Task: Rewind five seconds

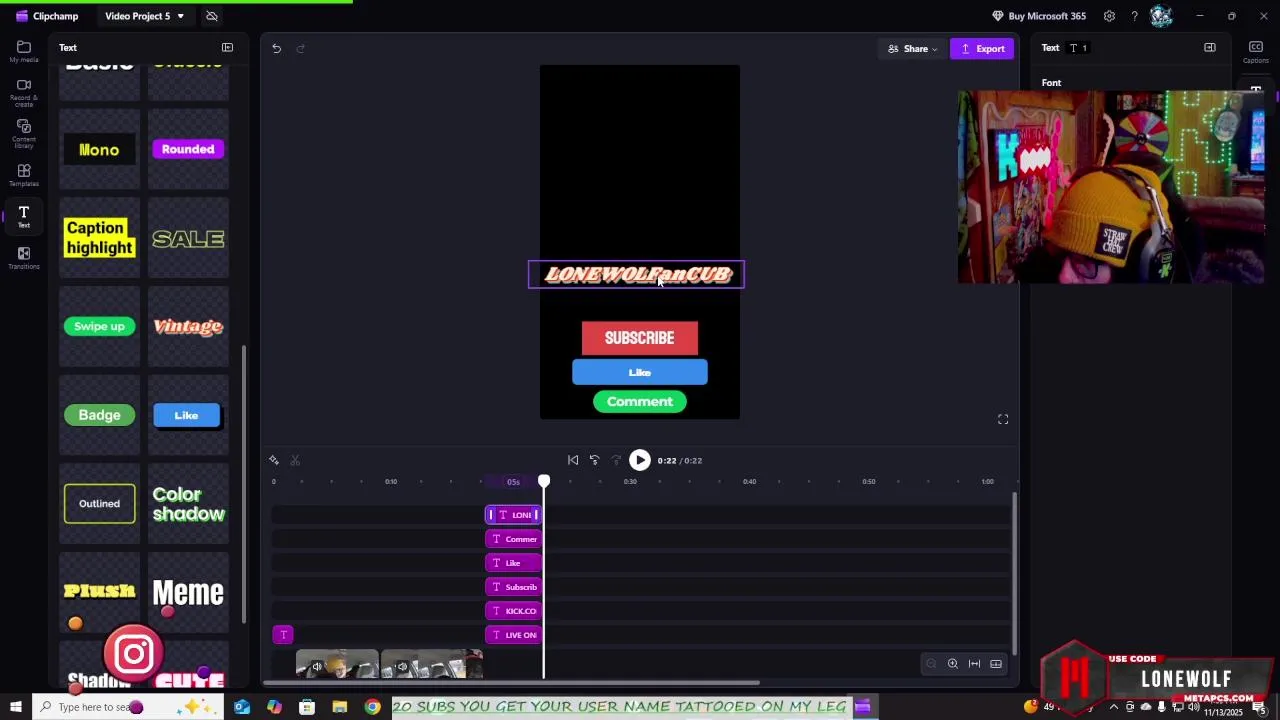Action: pos(594,460)
